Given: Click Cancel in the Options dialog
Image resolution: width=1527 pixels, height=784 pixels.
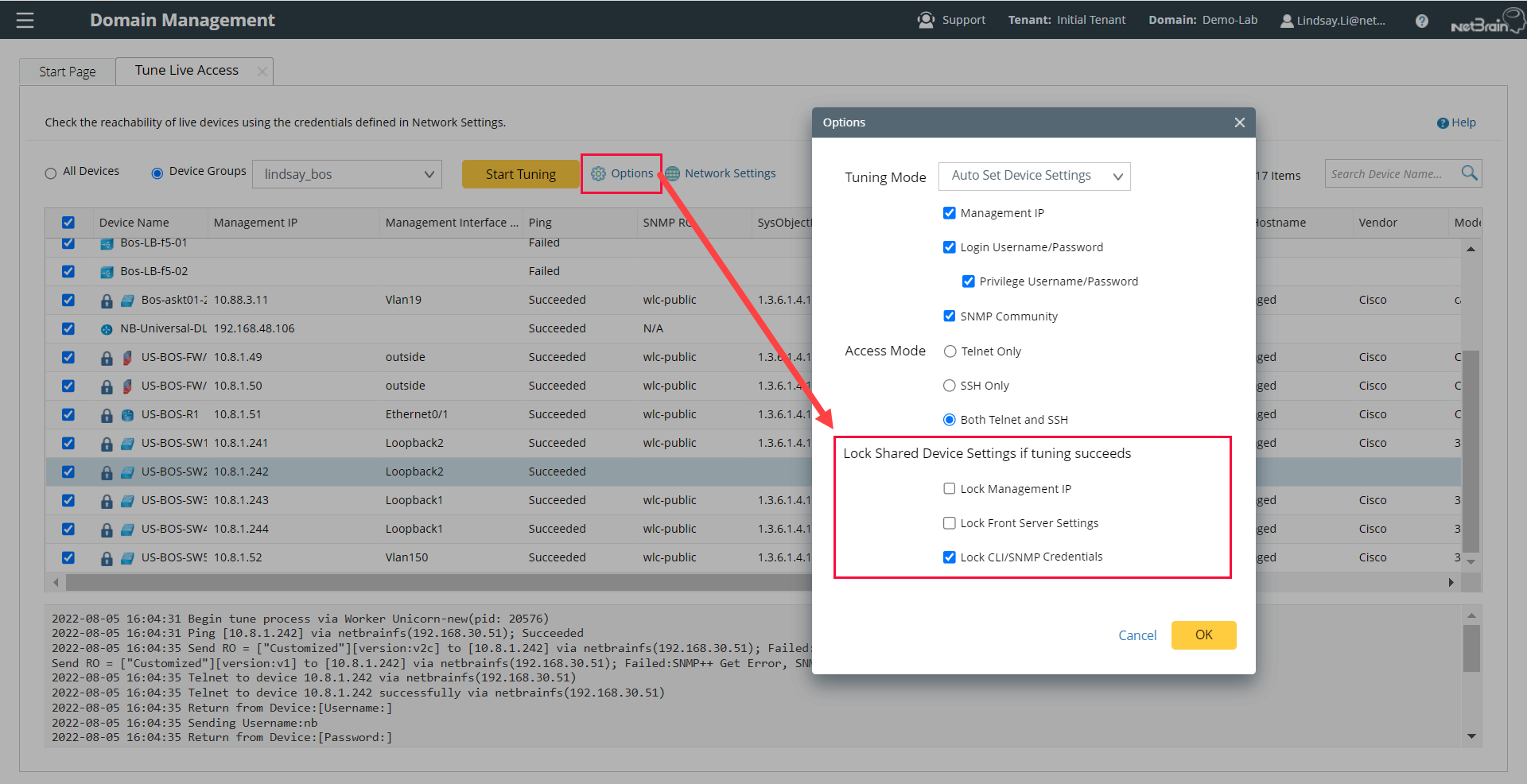Looking at the screenshot, I should (1137, 635).
